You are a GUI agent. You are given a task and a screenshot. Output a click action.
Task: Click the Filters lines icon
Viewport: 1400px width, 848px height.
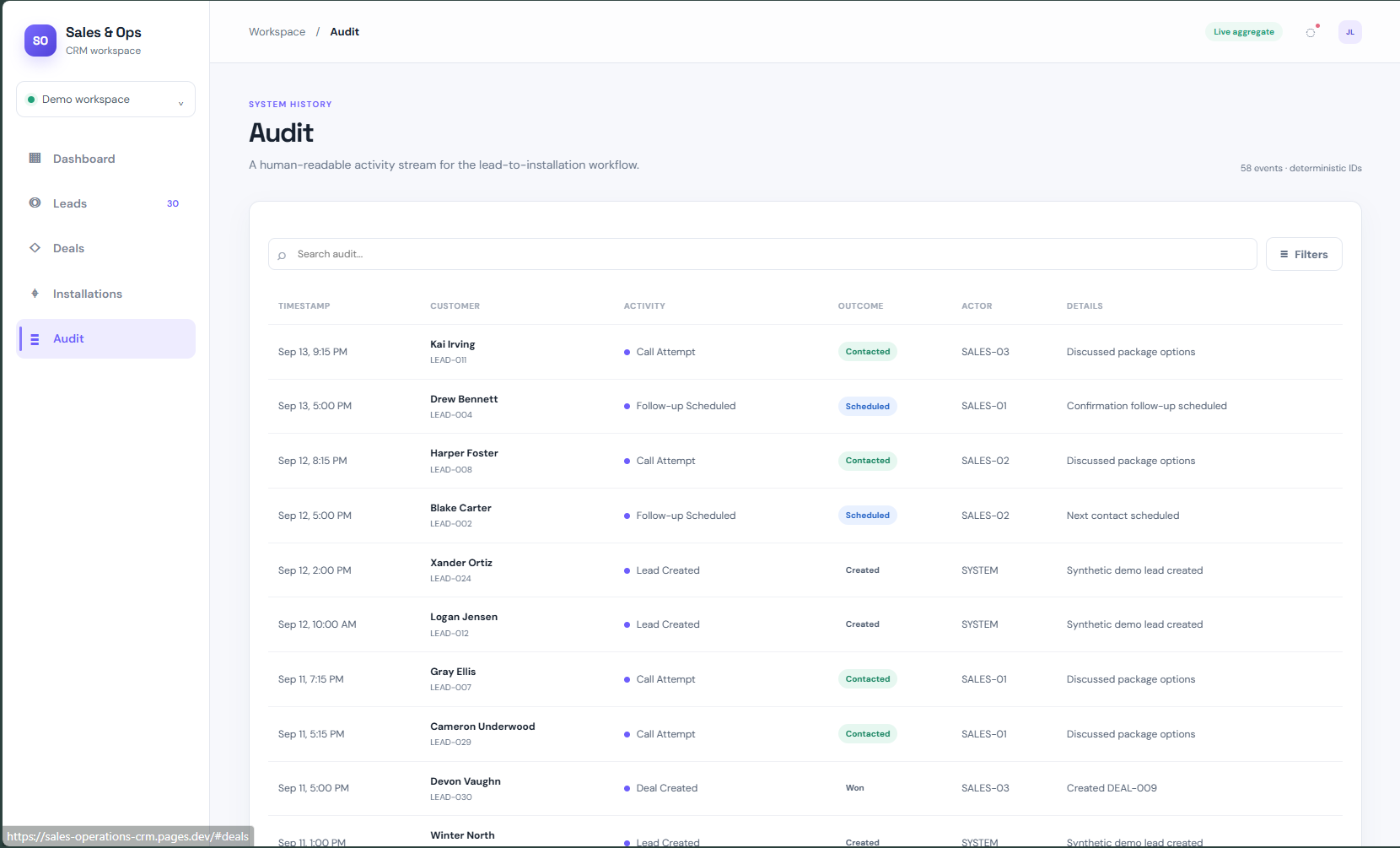coord(1284,254)
